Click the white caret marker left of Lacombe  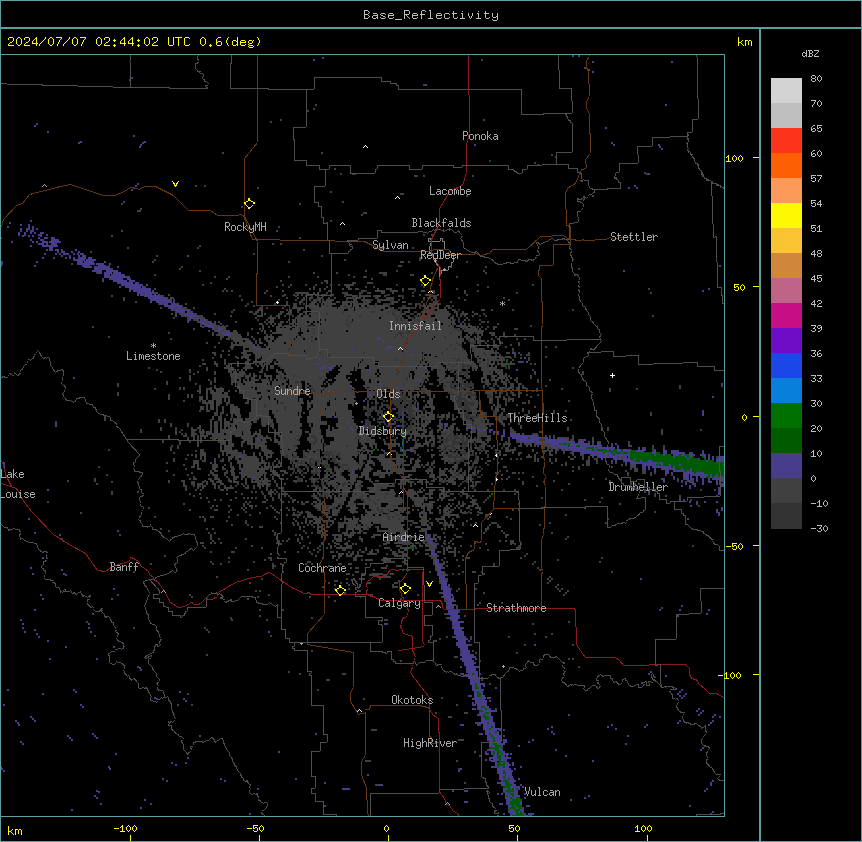click(x=397, y=198)
